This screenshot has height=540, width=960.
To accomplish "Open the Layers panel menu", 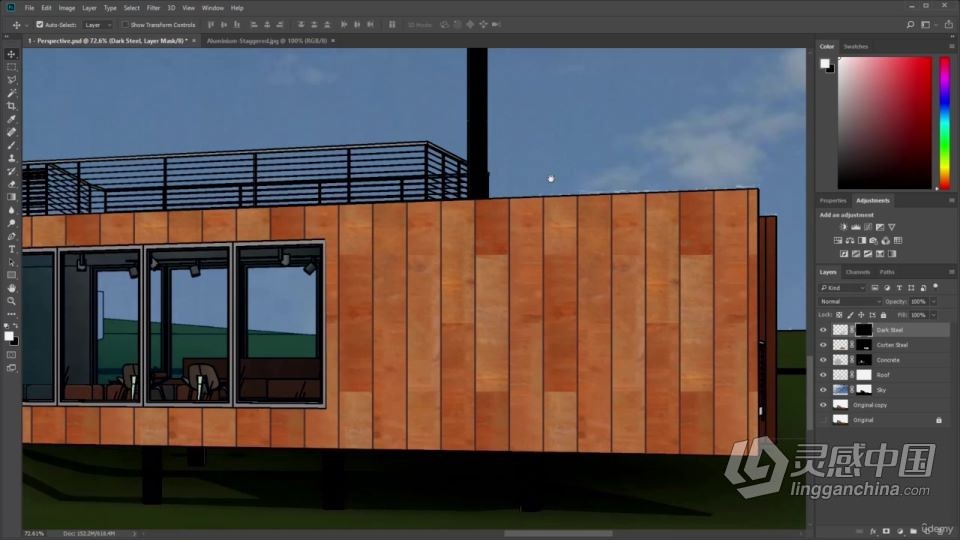I will point(951,272).
